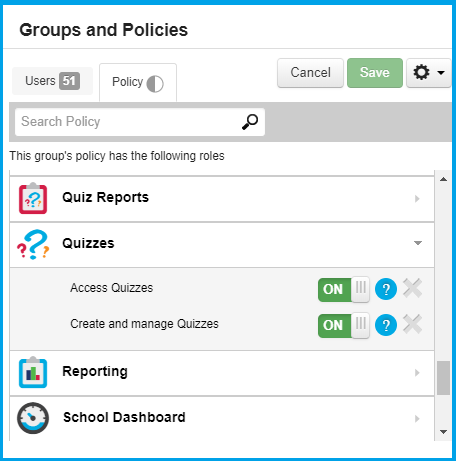Focus the Search Policy field
Screen dimensions: 456x461
(x=140, y=122)
